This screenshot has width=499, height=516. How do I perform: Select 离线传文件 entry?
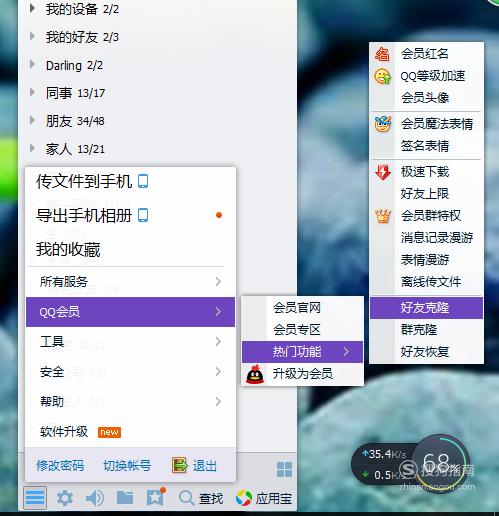coord(427,282)
